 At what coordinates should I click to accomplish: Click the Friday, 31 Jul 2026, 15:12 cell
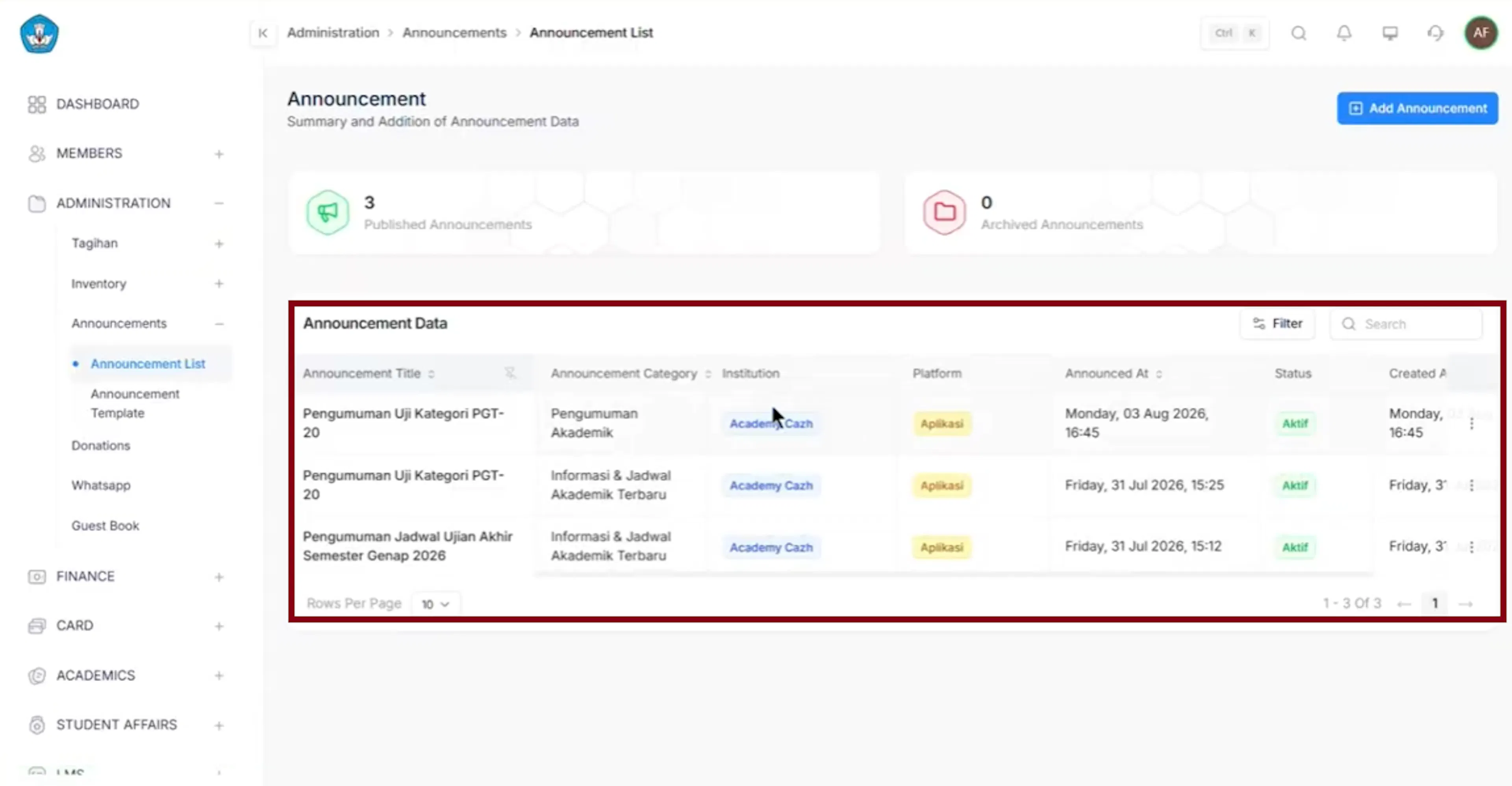click(x=1143, y=546)
